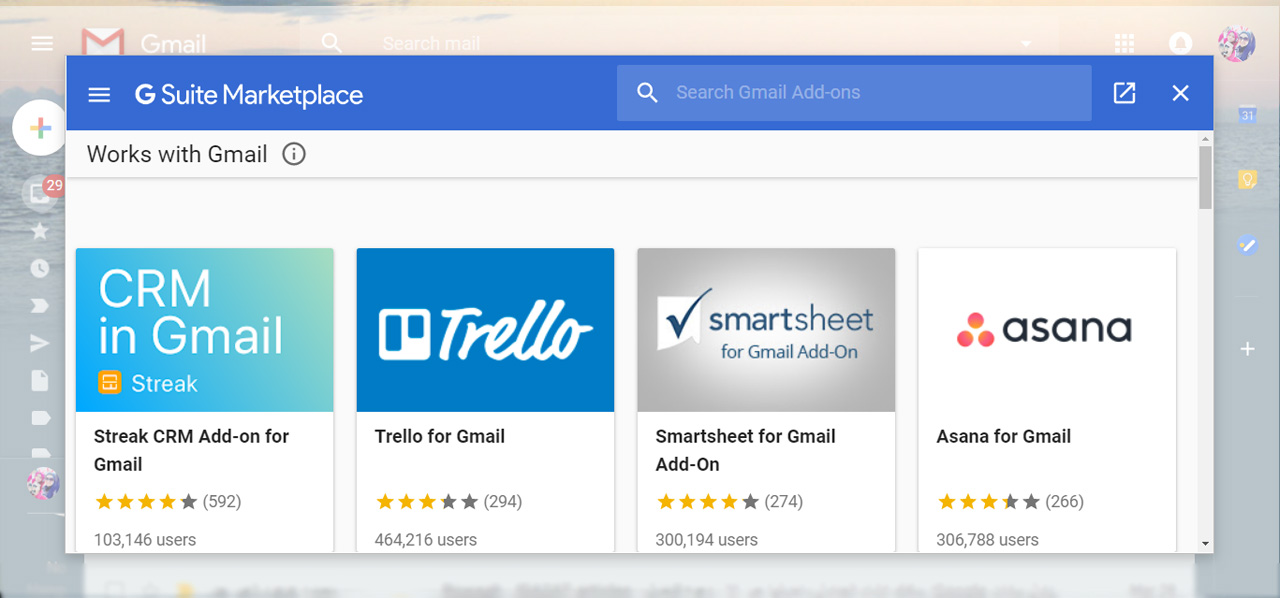Open the Google account avatar menu
Image resolution: width=1280 pixels, height=598 pixels.
tap(1237, 43)
